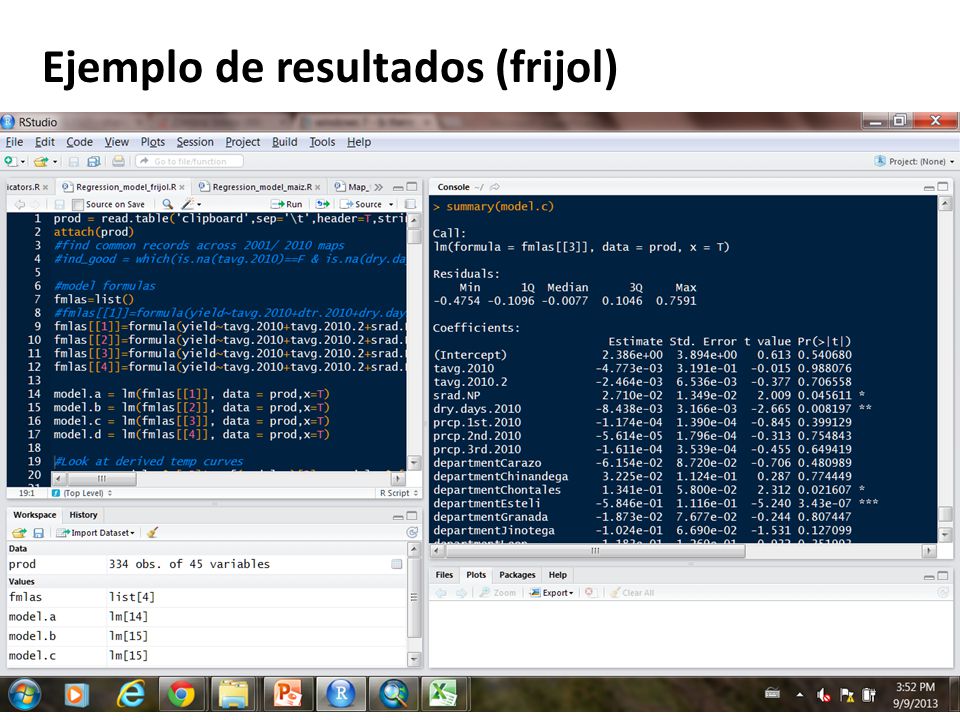Open the File menu
Image resolution: width=960 pixels, height=720 pixels.
click(x=14, y=142)
